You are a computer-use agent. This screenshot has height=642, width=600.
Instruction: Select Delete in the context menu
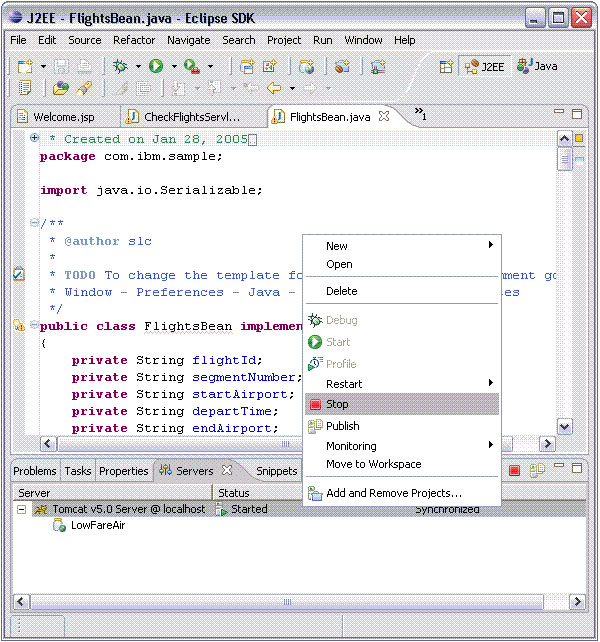click(x=402, y=291)
